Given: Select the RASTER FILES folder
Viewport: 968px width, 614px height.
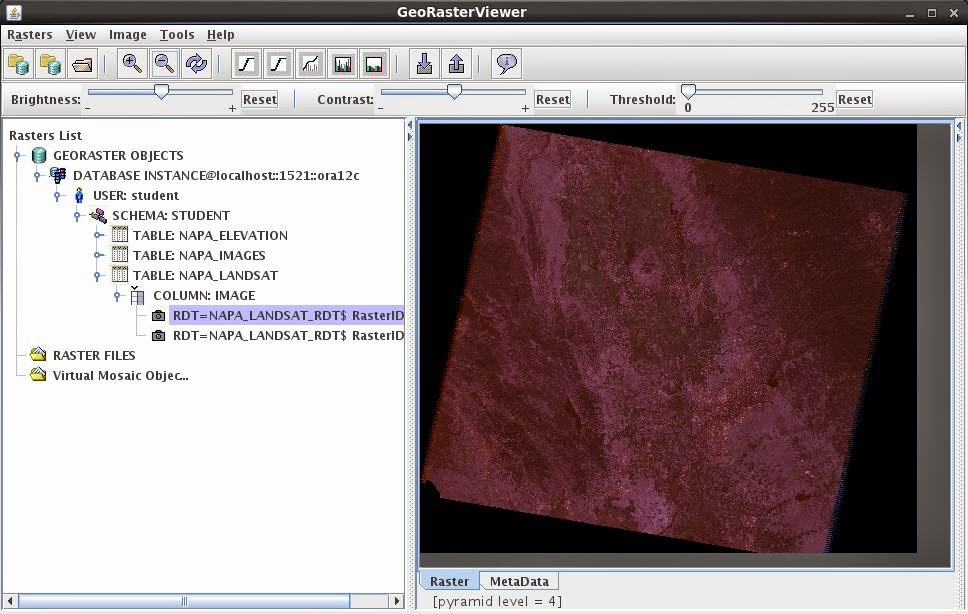Looking at the screenshot, I should (x=93, y=355).
